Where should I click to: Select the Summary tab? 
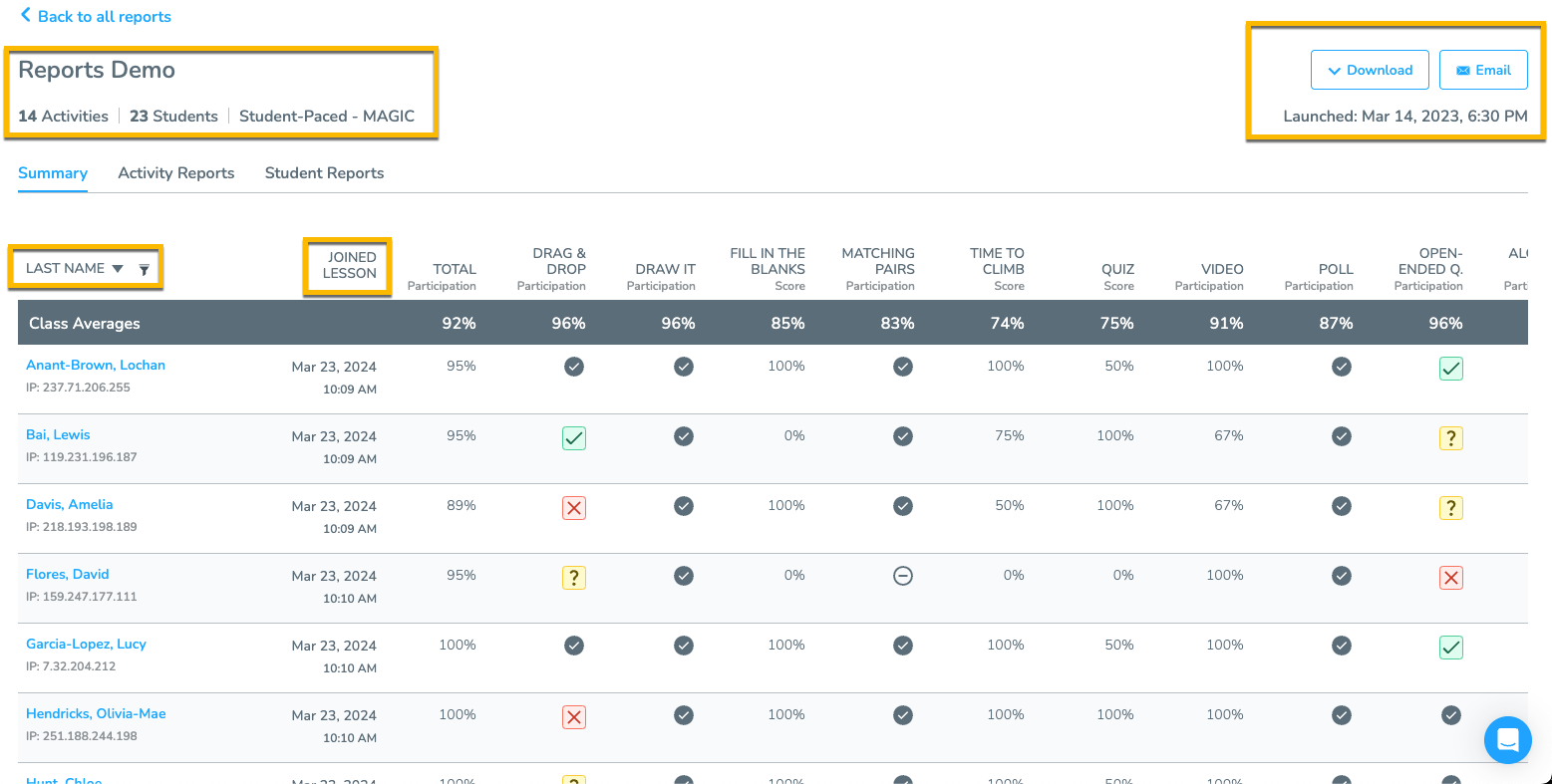pos(53,172)
